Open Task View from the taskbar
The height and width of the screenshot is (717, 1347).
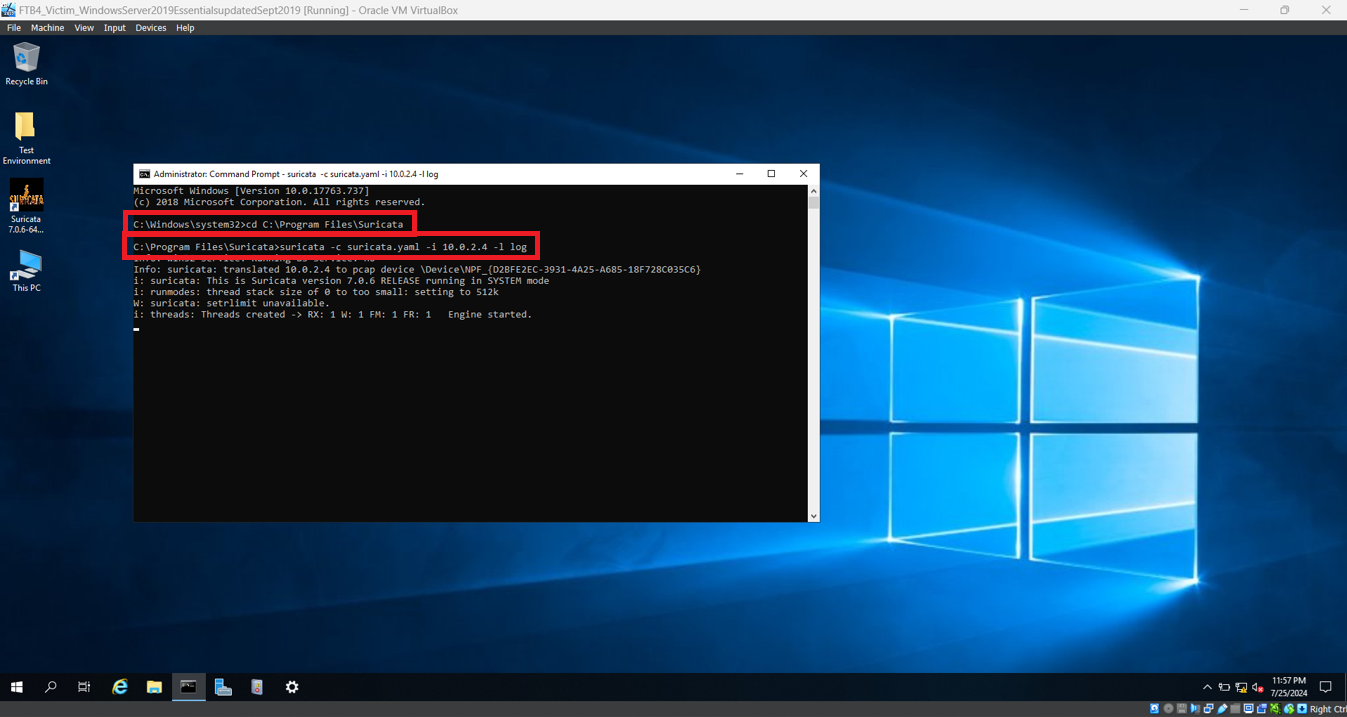[84, 687]
